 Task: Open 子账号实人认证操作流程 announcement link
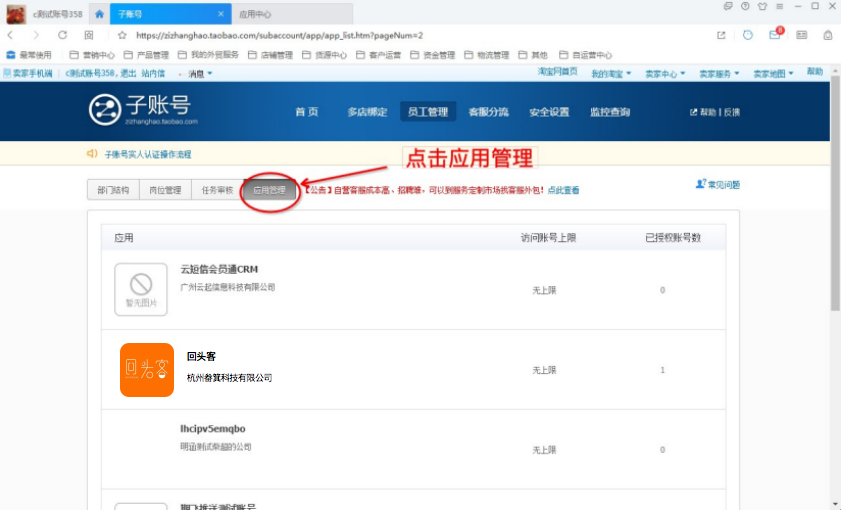click(x=148, y=154)
